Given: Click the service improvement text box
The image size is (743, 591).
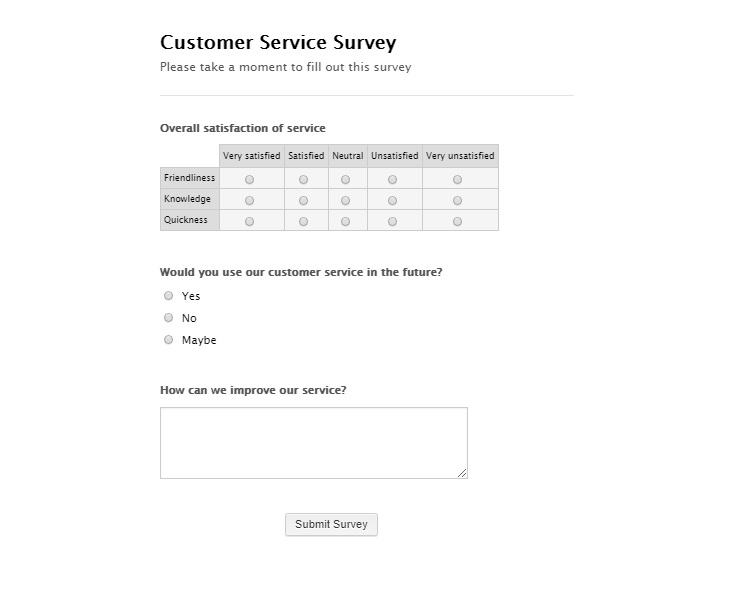Looking at the screenshot, I should point(313,442).
